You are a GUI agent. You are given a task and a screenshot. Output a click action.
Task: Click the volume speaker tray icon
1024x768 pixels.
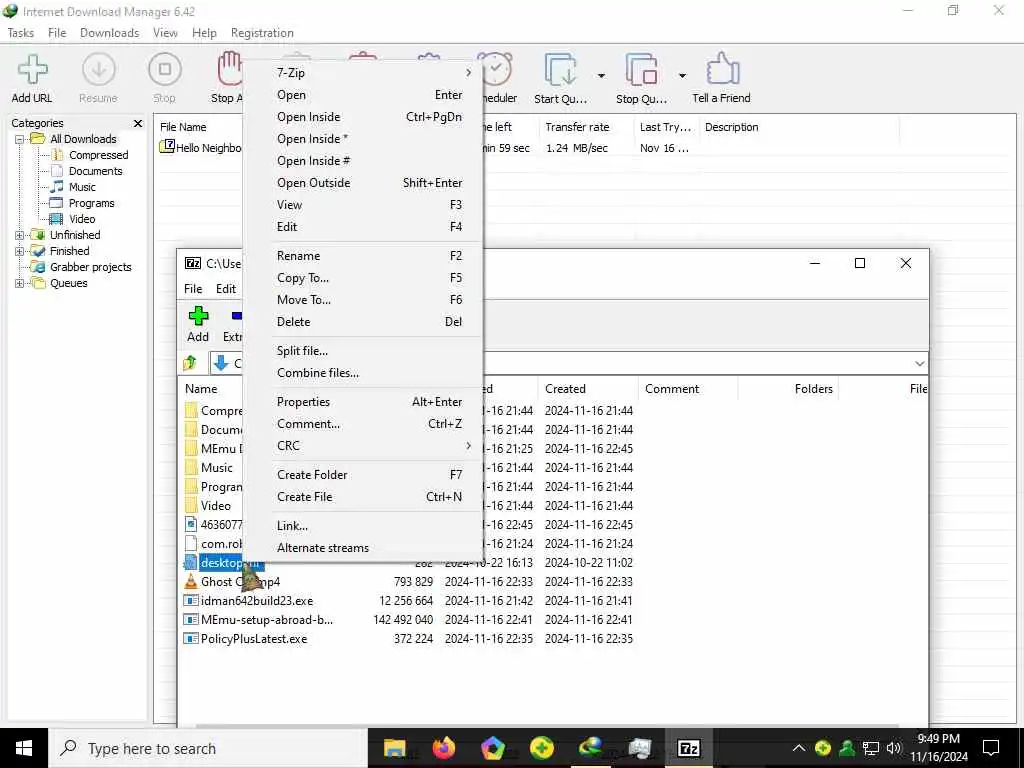click(894, 748)
